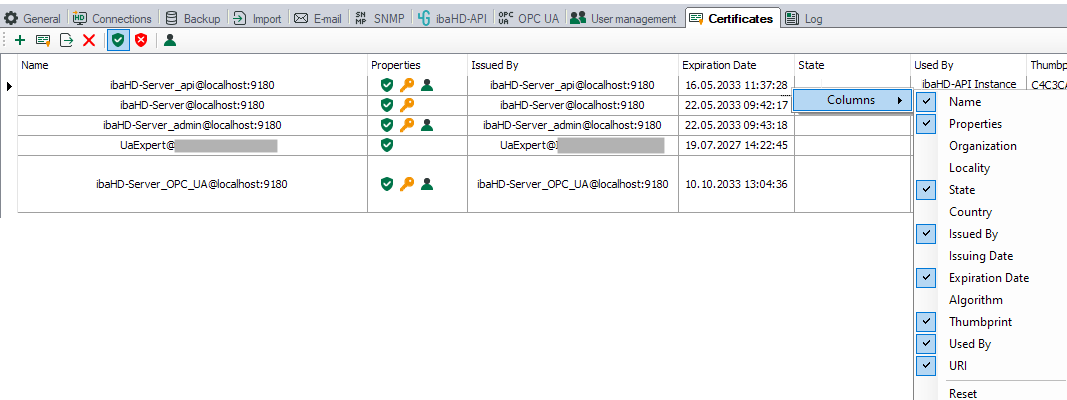The image size is (1067, 400).
Task: Click shield icon in ibaHD-Server_OPC_UA row
Action: (x=387, y=184)
